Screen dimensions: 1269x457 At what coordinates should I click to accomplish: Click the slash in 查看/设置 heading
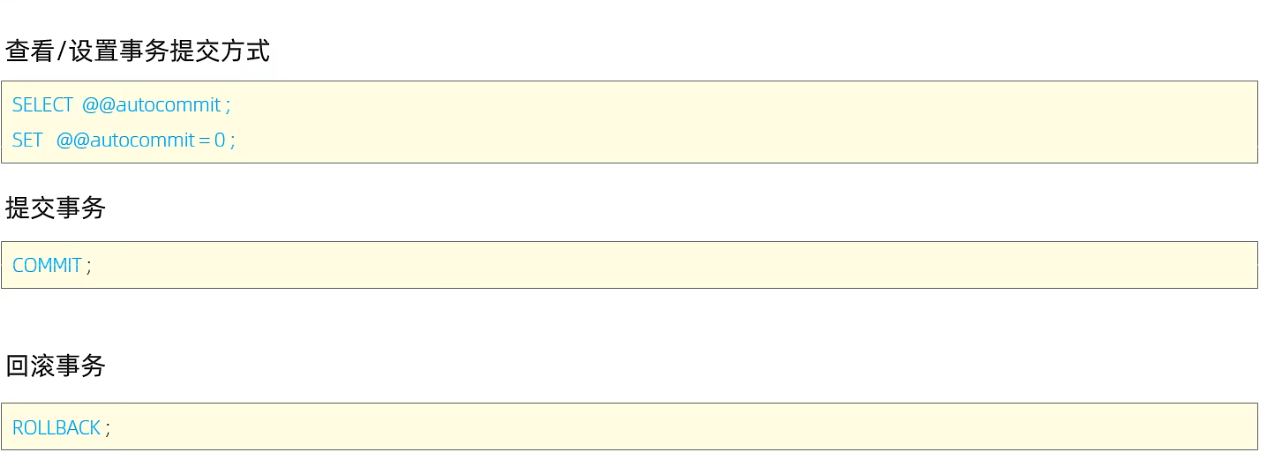point(61,52)
